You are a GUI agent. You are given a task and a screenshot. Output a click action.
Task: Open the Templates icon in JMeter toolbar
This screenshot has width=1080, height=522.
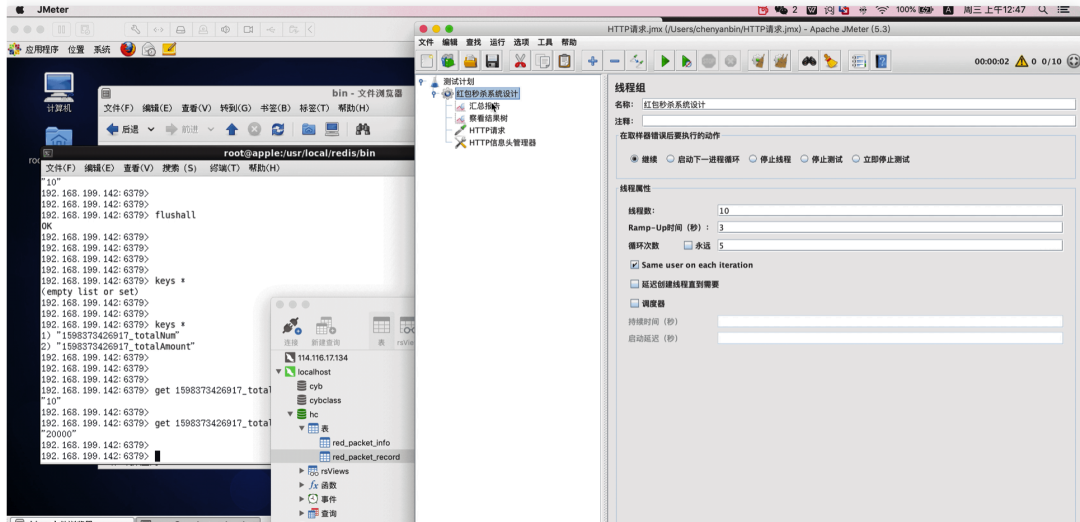(x=448, y=61)
